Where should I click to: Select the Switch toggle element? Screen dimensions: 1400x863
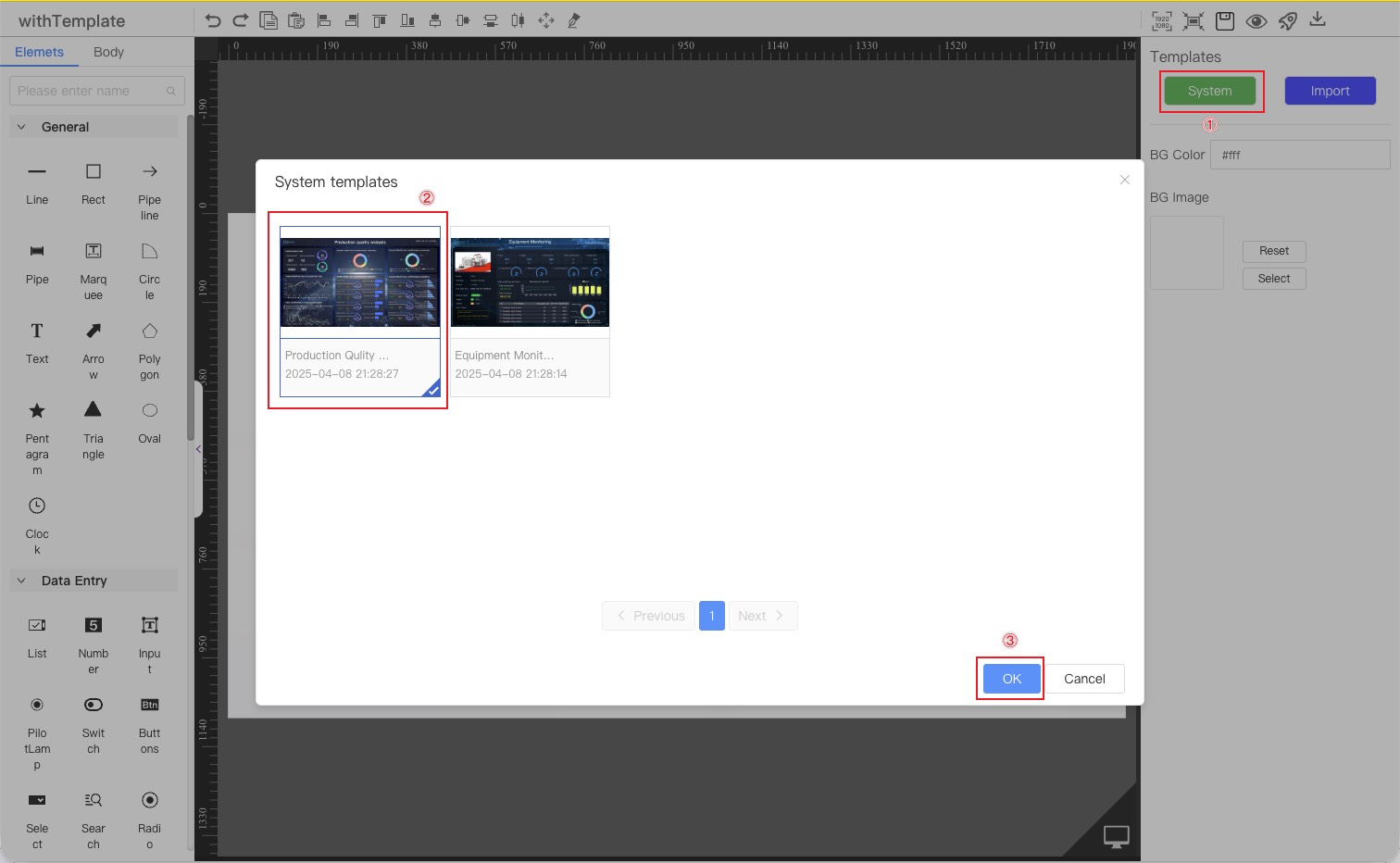pos(94,705)
